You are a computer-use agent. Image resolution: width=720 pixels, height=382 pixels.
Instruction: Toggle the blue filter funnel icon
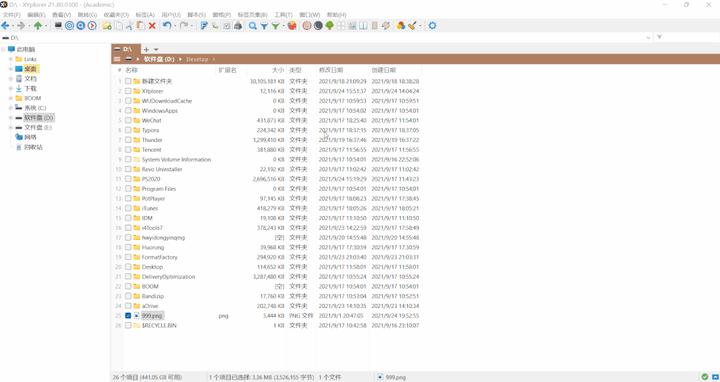264,26
